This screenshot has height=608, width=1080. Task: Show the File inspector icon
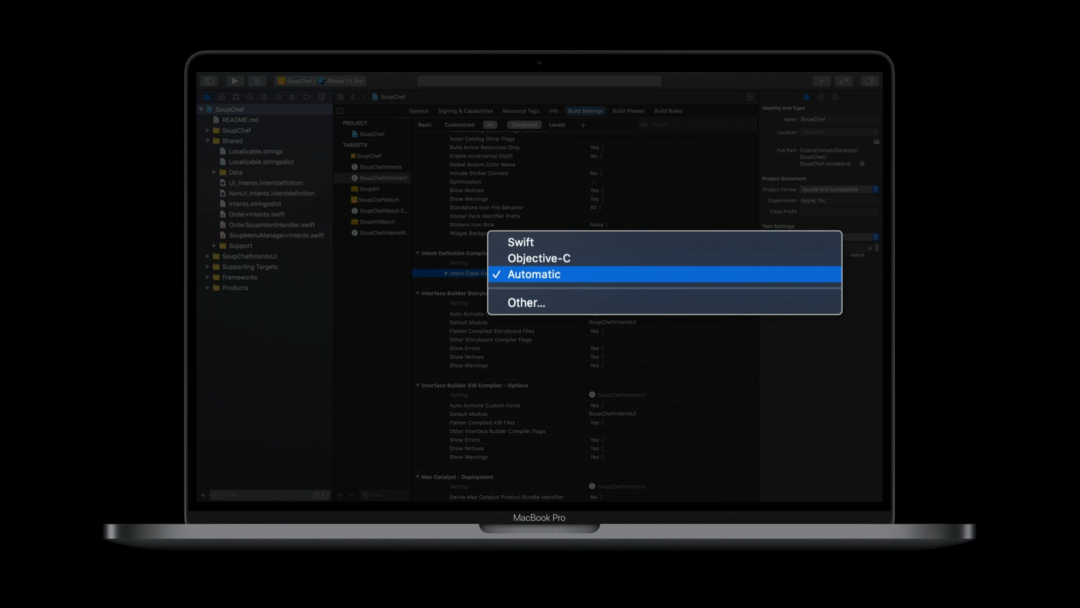coord(807,97)
